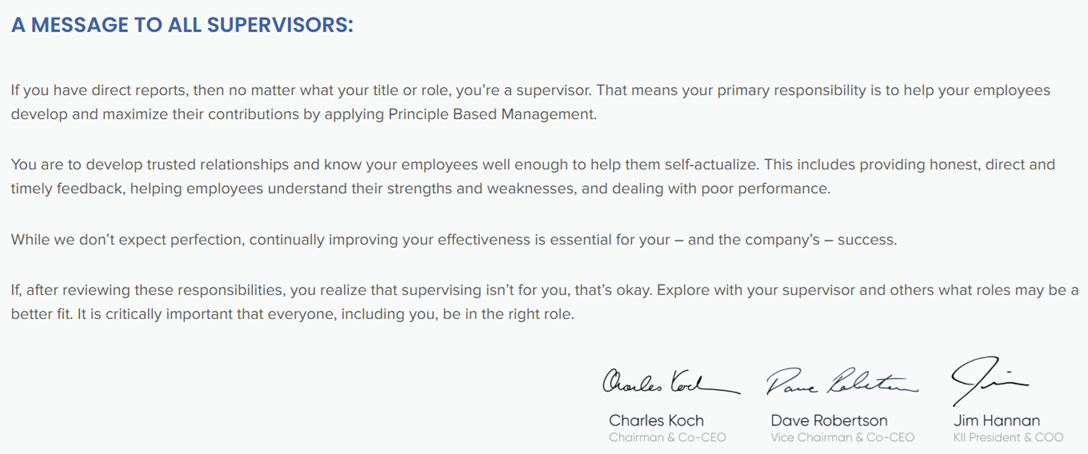Screen dimensions: 1088x454
Task: Click the paragraph starting 'If you have direct reports'
Action: pyautogui.click(x=531, y=103)
